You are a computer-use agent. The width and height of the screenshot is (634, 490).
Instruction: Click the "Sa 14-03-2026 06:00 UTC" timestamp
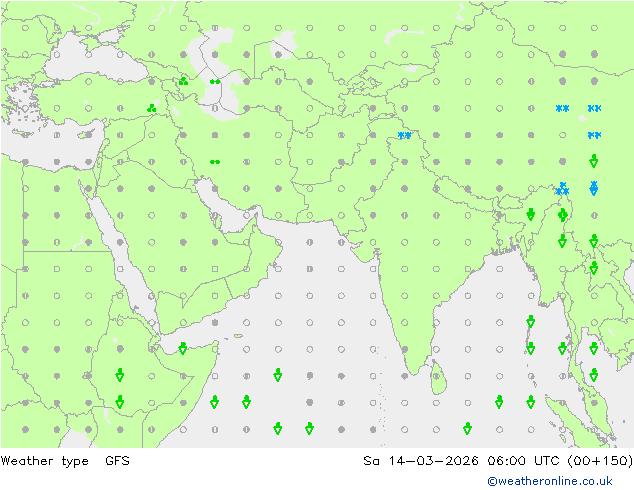(461, 461)
